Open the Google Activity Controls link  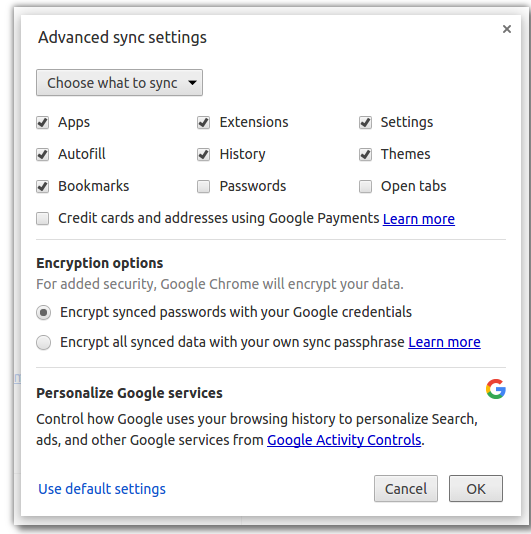point(344,440)
